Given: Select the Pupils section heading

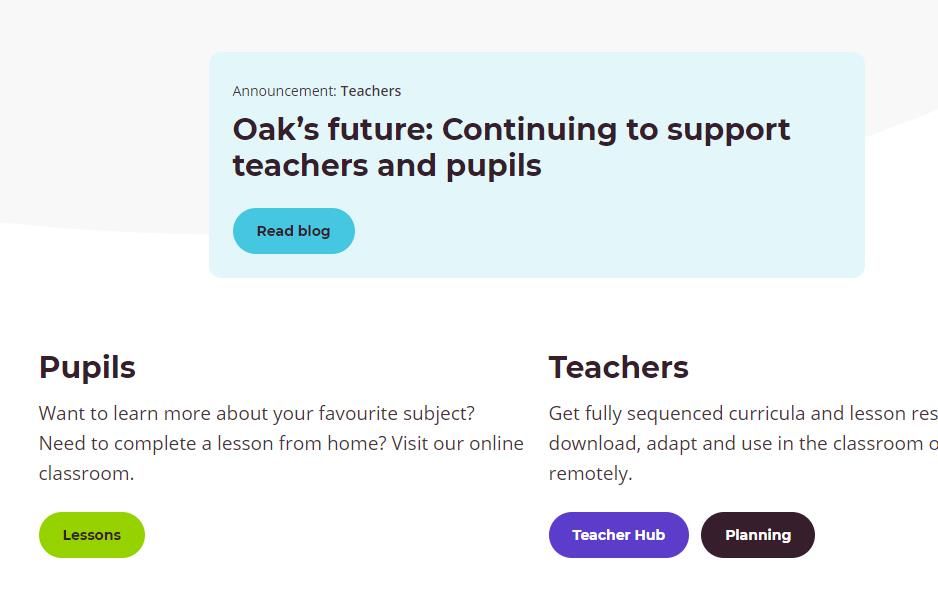Looking at the screenshot, I should point(87,367).
